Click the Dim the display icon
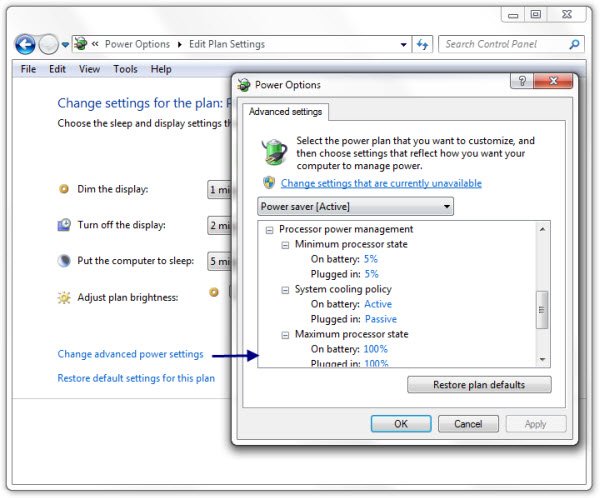600x498 pixels. (64, 189)
